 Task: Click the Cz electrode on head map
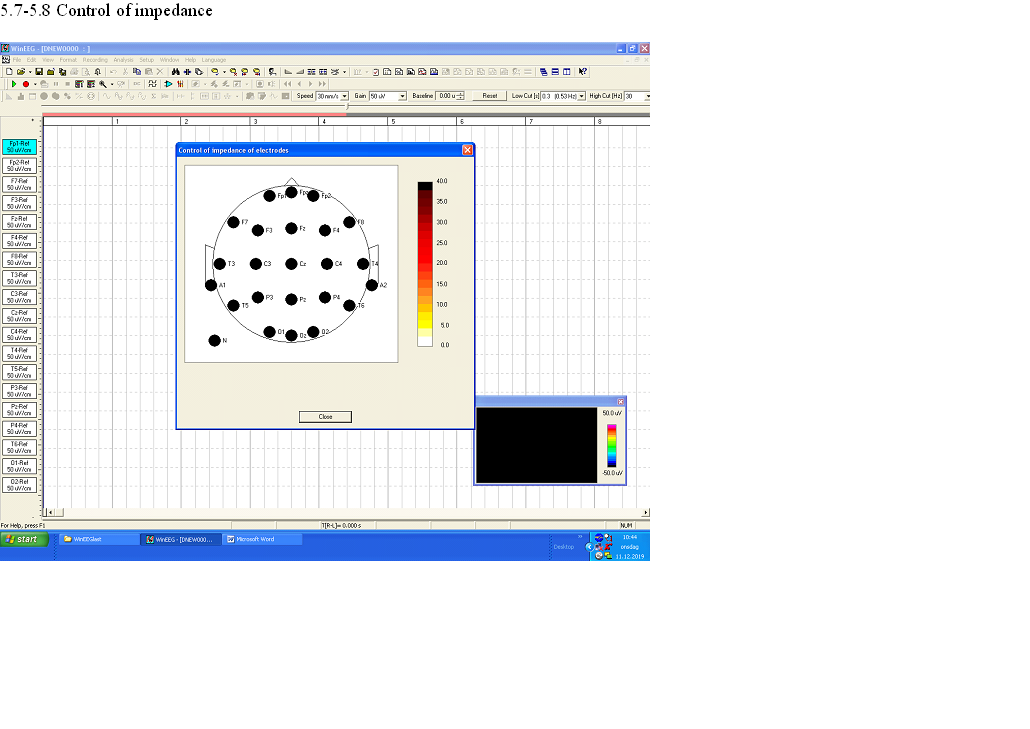pos(291,263)
